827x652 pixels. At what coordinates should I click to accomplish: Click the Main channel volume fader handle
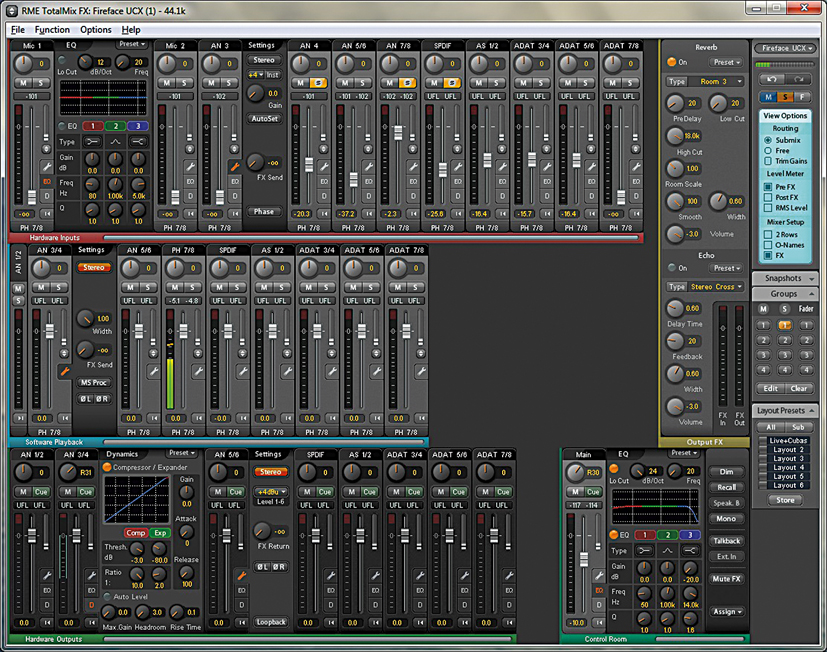[584, 559]
